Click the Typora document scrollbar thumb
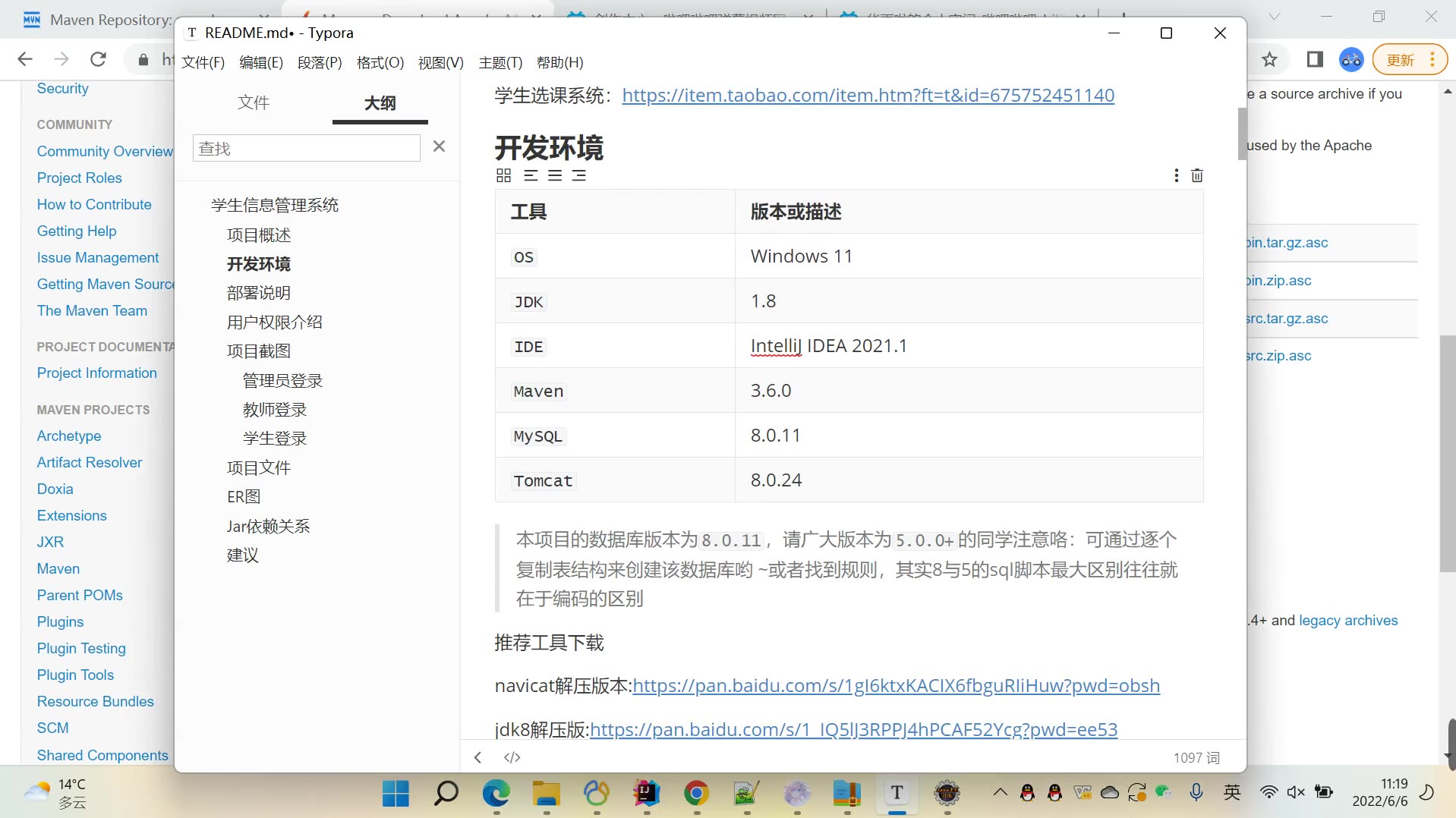1456x818 pixels. pos(1242,134)
